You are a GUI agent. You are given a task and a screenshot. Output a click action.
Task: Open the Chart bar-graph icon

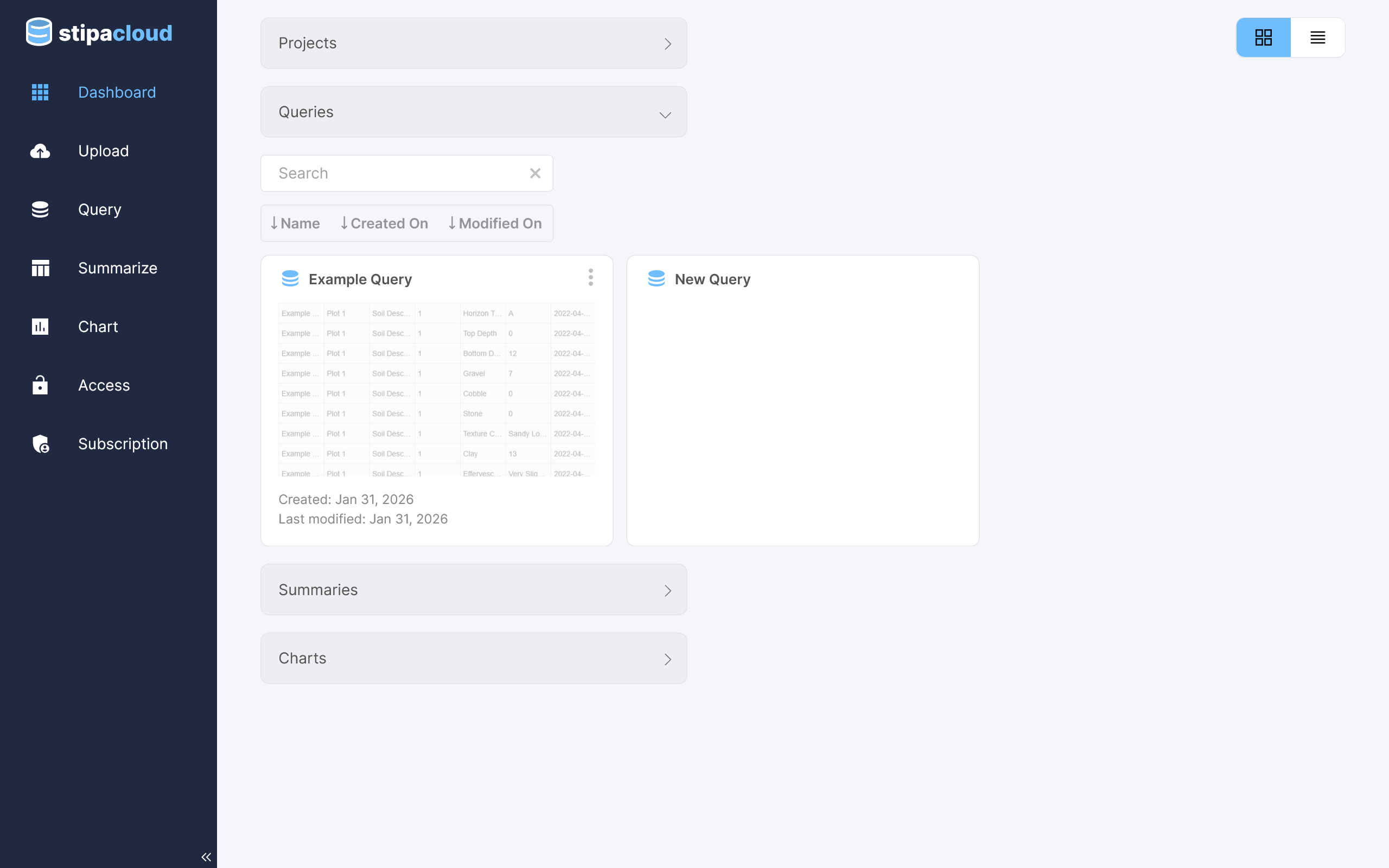click(x=40, y=327)
